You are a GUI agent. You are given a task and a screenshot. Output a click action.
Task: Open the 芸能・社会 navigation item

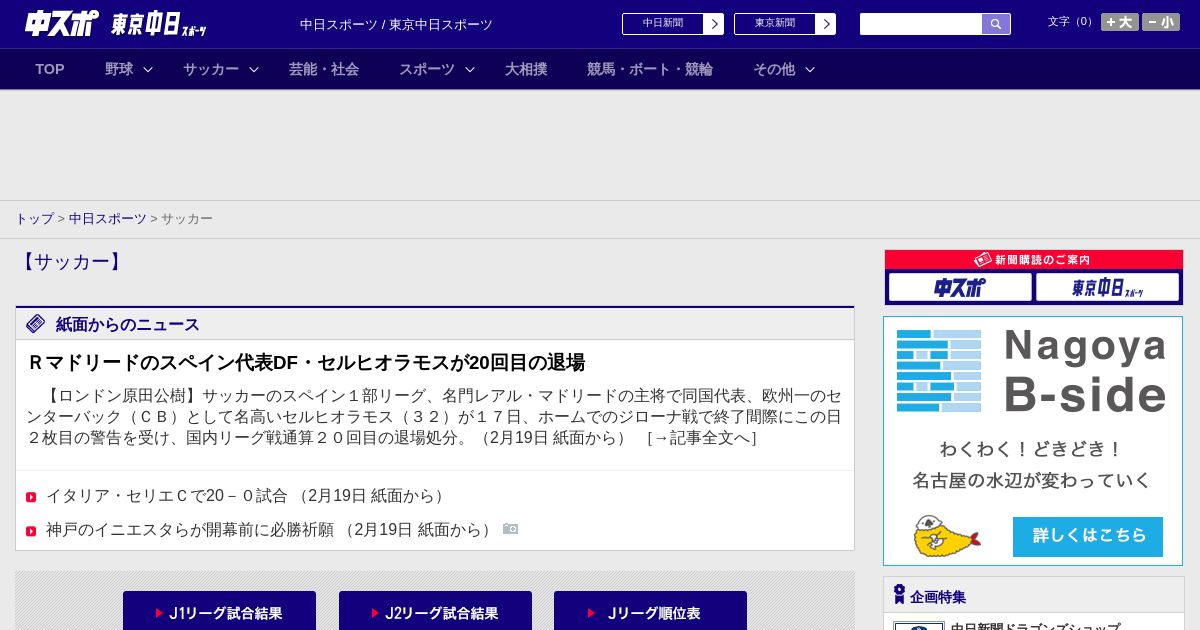pyautogui.click(x=324, y=69)
